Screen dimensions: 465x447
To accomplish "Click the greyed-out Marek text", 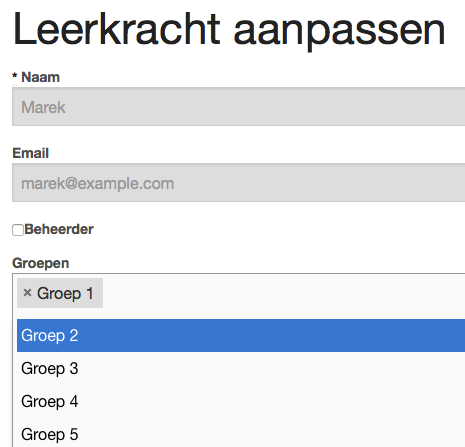I will point(43,107).
